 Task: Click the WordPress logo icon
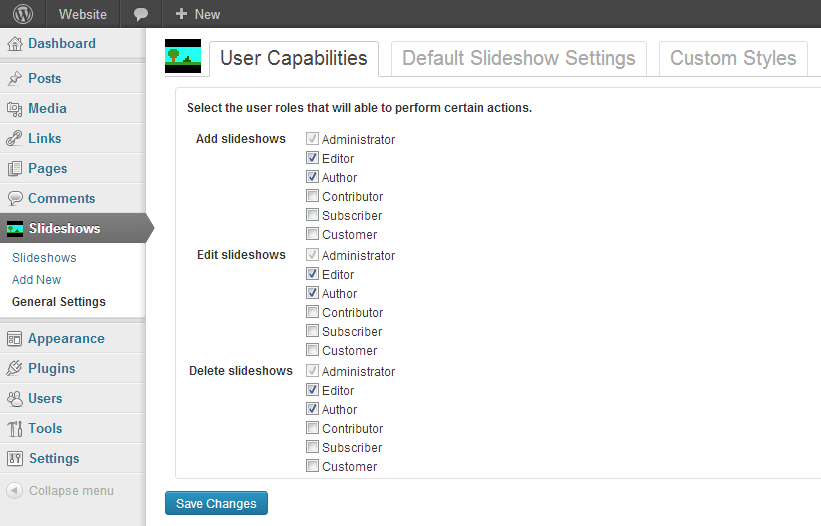pyautogui.click(x=22, y=14)
